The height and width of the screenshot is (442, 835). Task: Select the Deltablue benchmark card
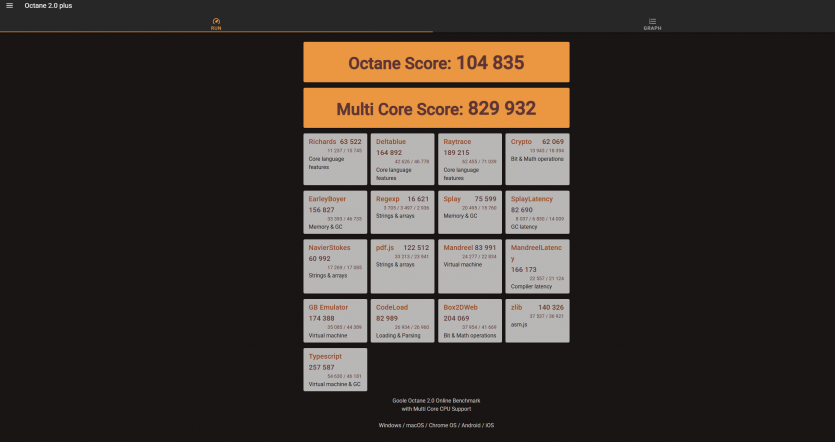click(x=403, y=158)
